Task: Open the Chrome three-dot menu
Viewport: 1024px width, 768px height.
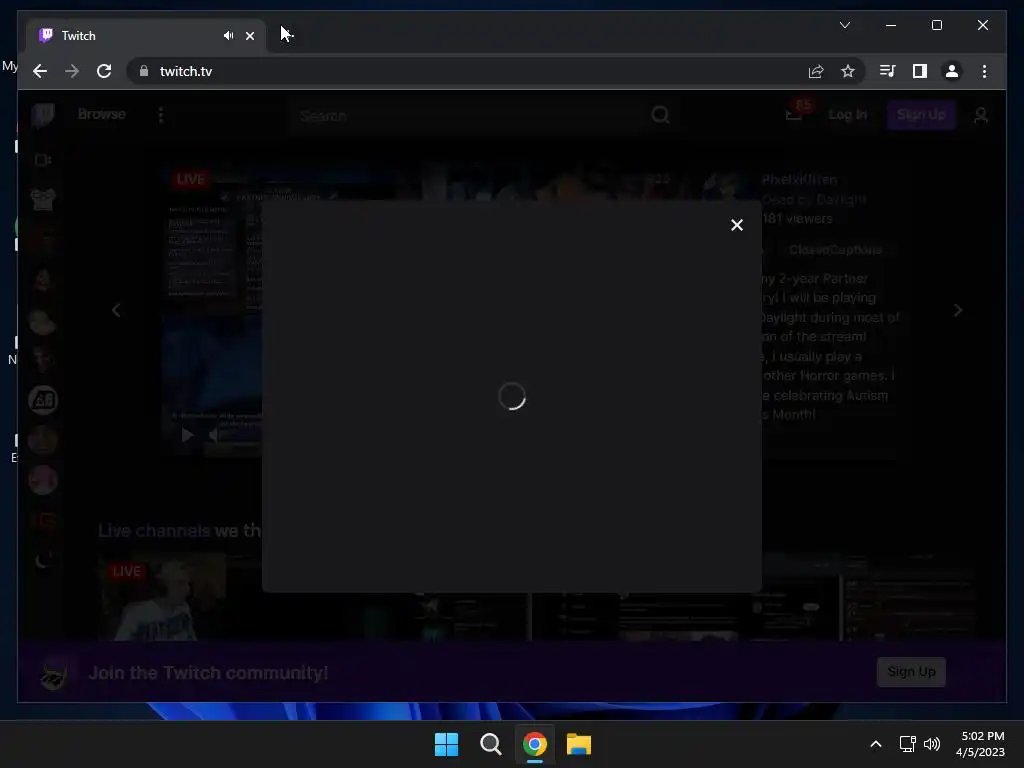Action: tap(984, 71)
